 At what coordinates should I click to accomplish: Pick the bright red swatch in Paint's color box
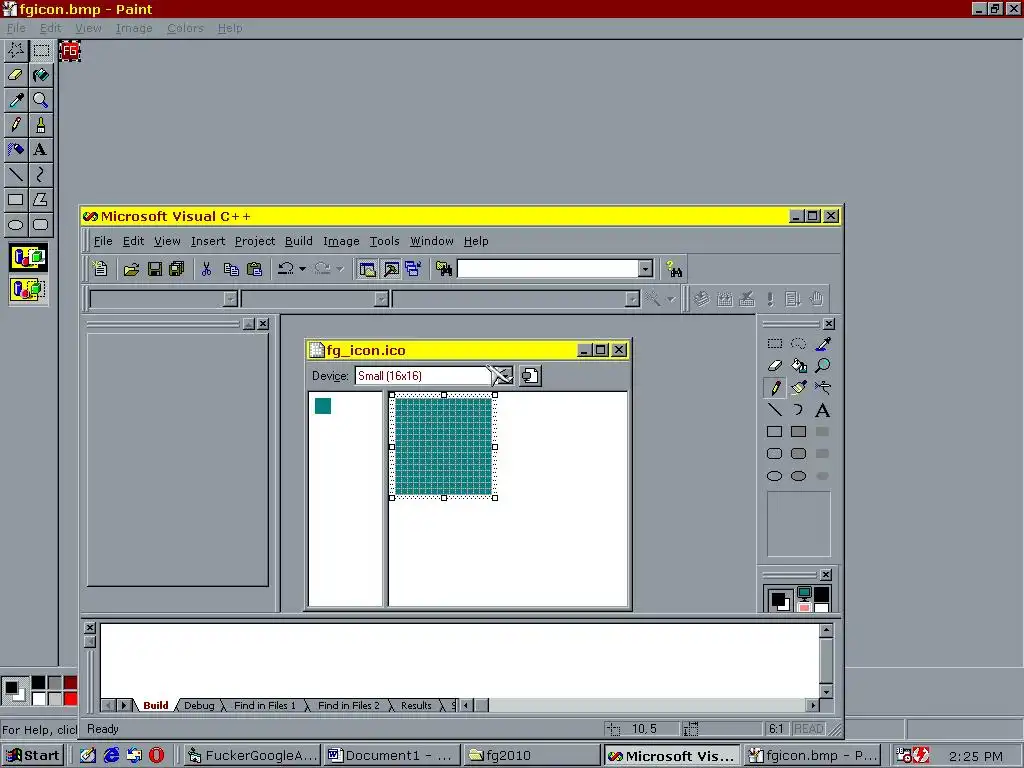point(71,699)
